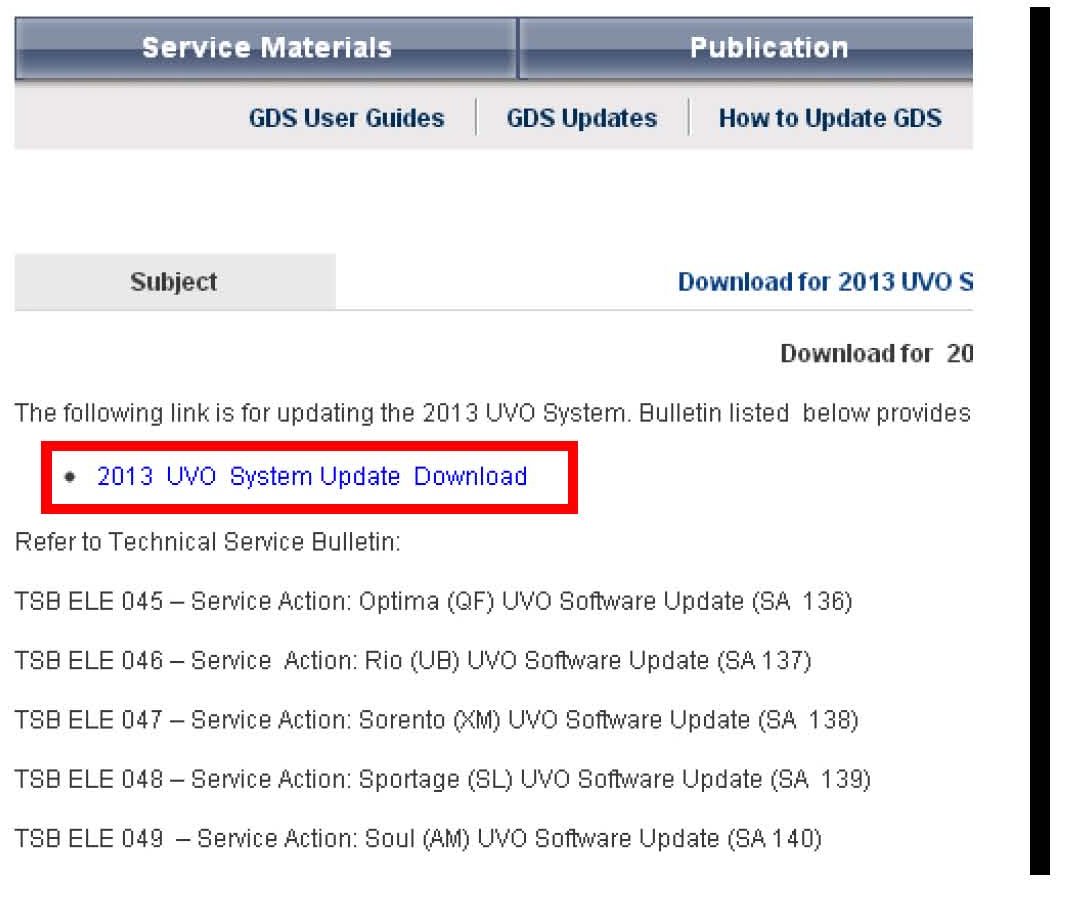The height and width of the screenshot is (897, 1065).
Task: Select the TSB ELE 049 Soul (AM) line
Action: pyautogui.click(x=418, y=837)
